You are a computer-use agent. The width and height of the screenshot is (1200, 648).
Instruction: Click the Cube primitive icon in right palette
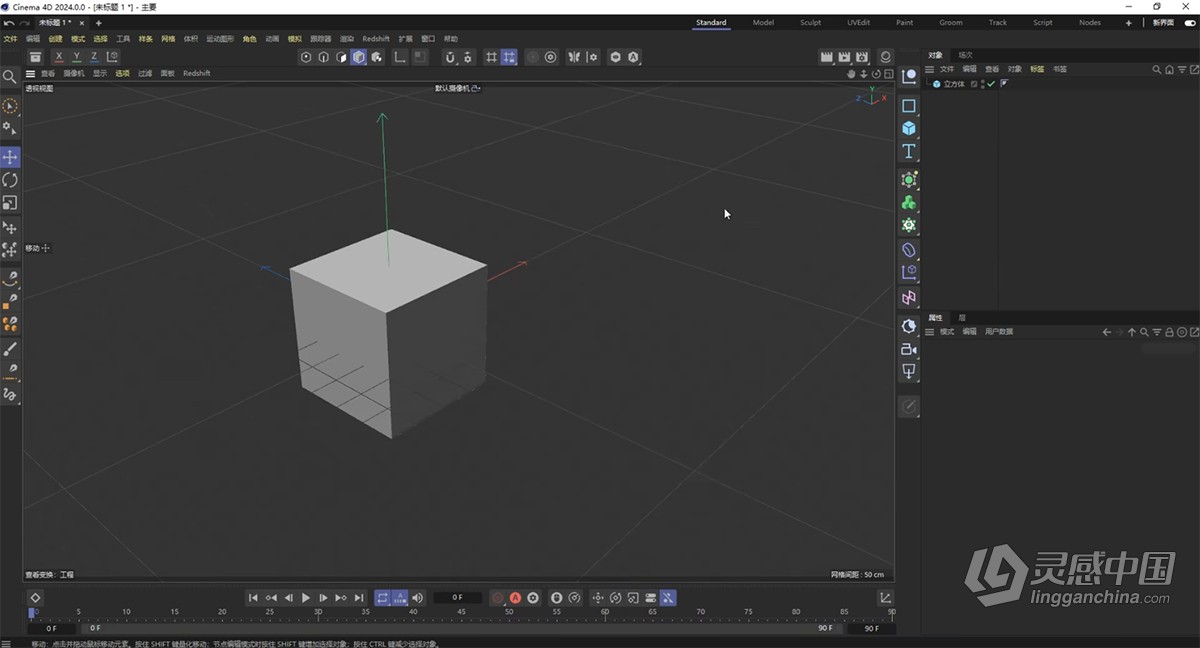coord(909,128)
